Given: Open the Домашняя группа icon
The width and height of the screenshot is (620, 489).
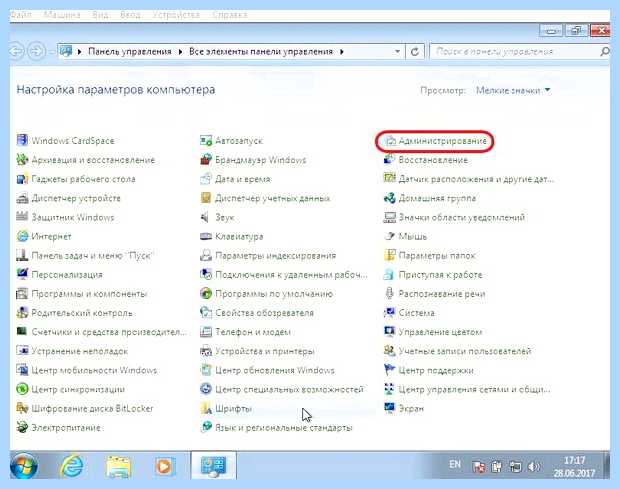Looking at the screenshot, I should point(389,198).
